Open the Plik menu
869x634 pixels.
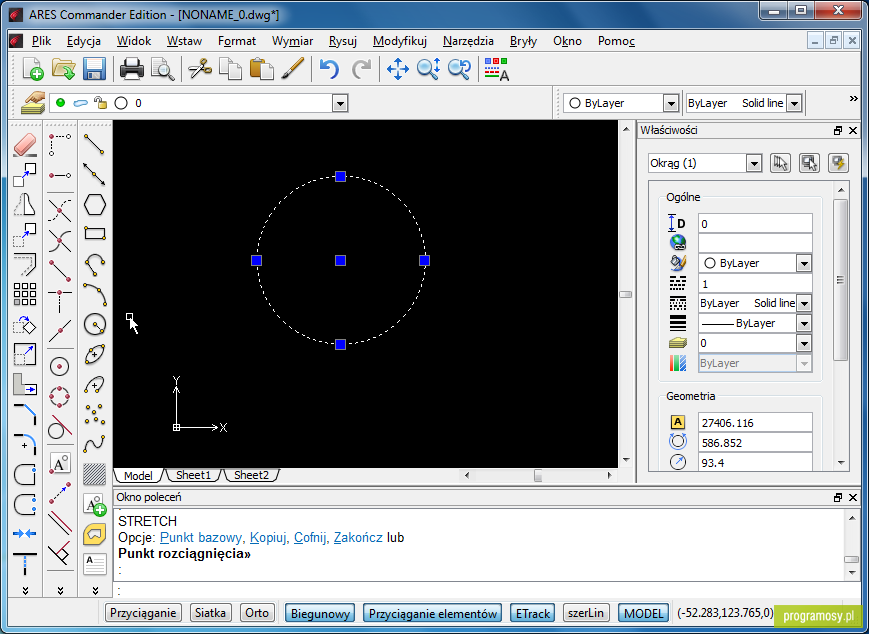click(42, 41)
